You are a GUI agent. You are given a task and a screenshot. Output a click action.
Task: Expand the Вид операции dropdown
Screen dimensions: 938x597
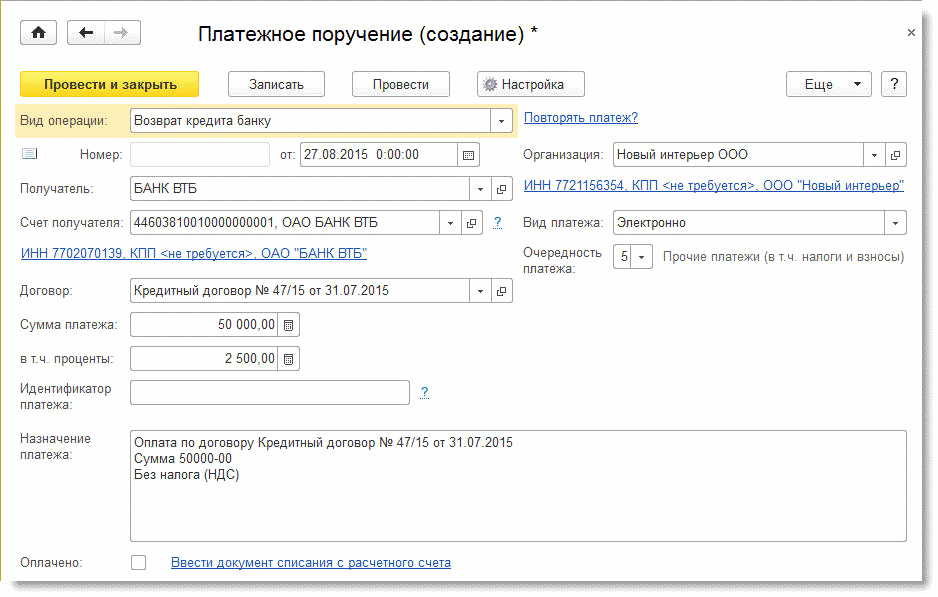click(502, 121)
